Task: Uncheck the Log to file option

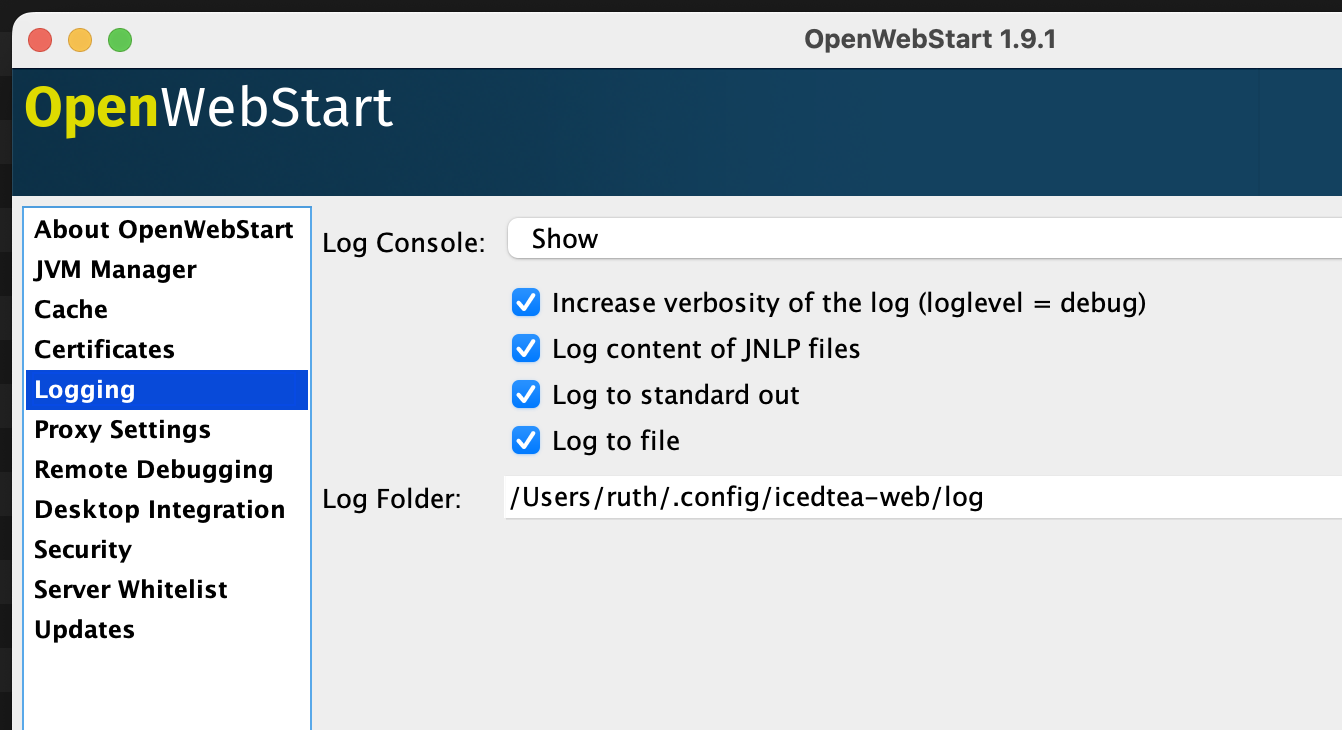Action: pos(526,441)
